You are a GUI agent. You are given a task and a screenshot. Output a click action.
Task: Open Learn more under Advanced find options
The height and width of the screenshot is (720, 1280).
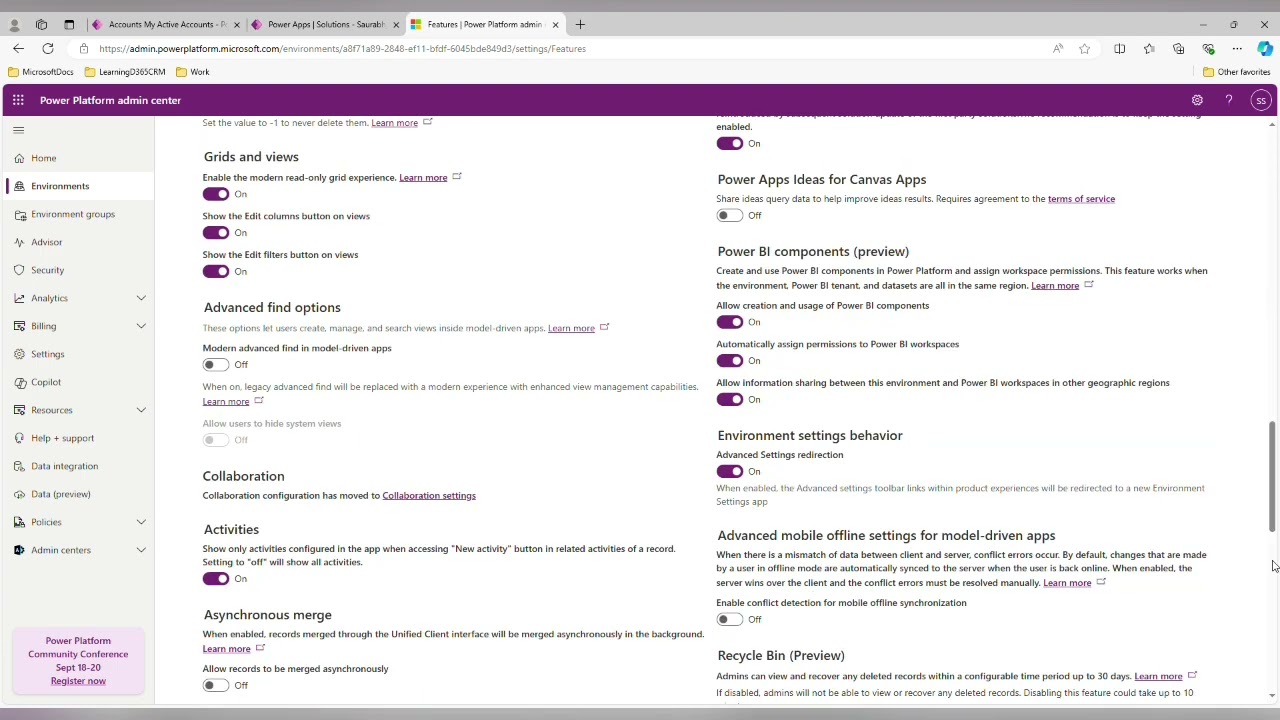[x=571, y=328]
